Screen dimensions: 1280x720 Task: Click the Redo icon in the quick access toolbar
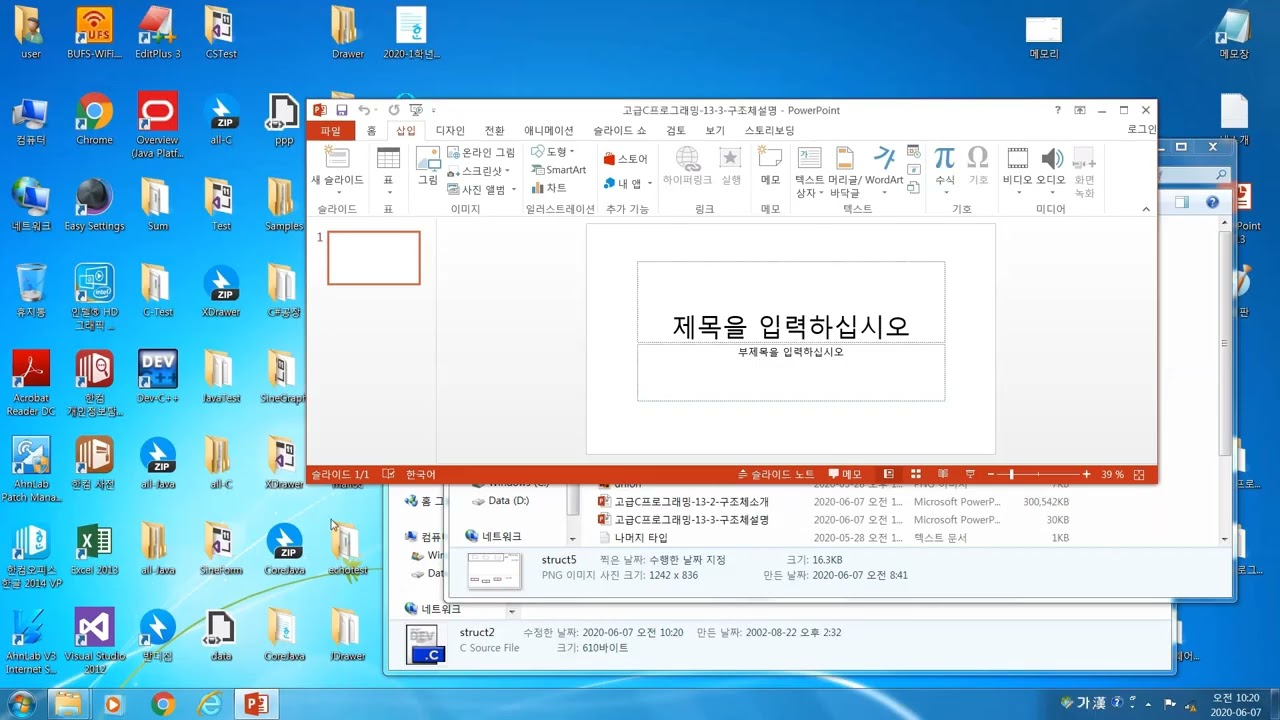[x=394, y=110]
